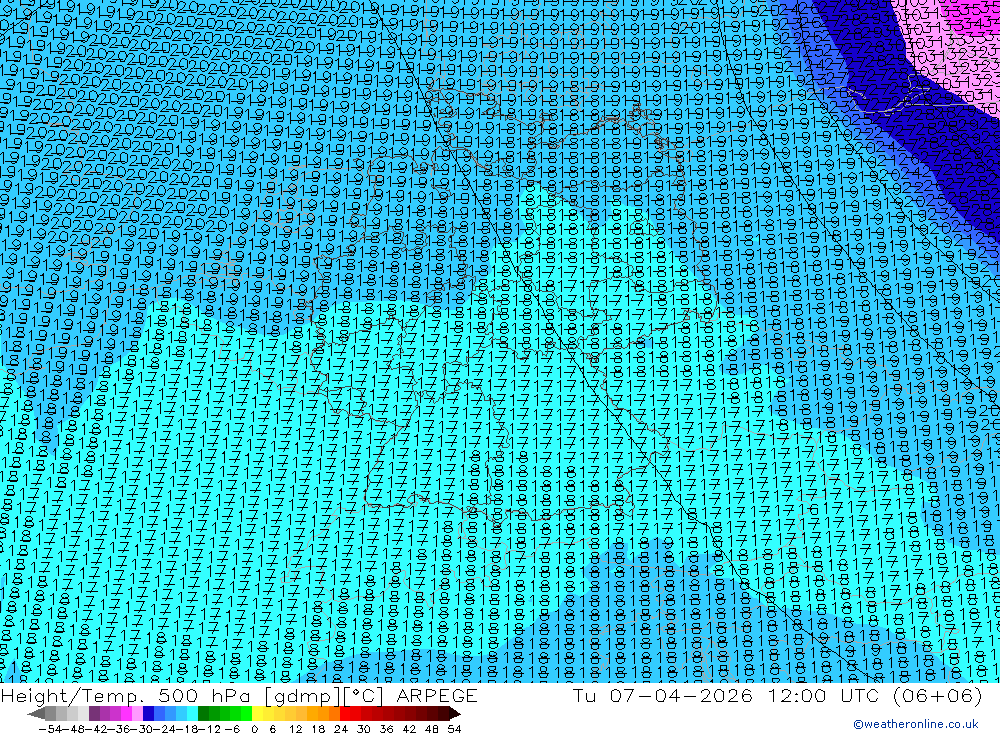Select the dark maroon legend swatch near 48
The image size is (1000, 733).
pyautogui.click(x=432, y=713)
